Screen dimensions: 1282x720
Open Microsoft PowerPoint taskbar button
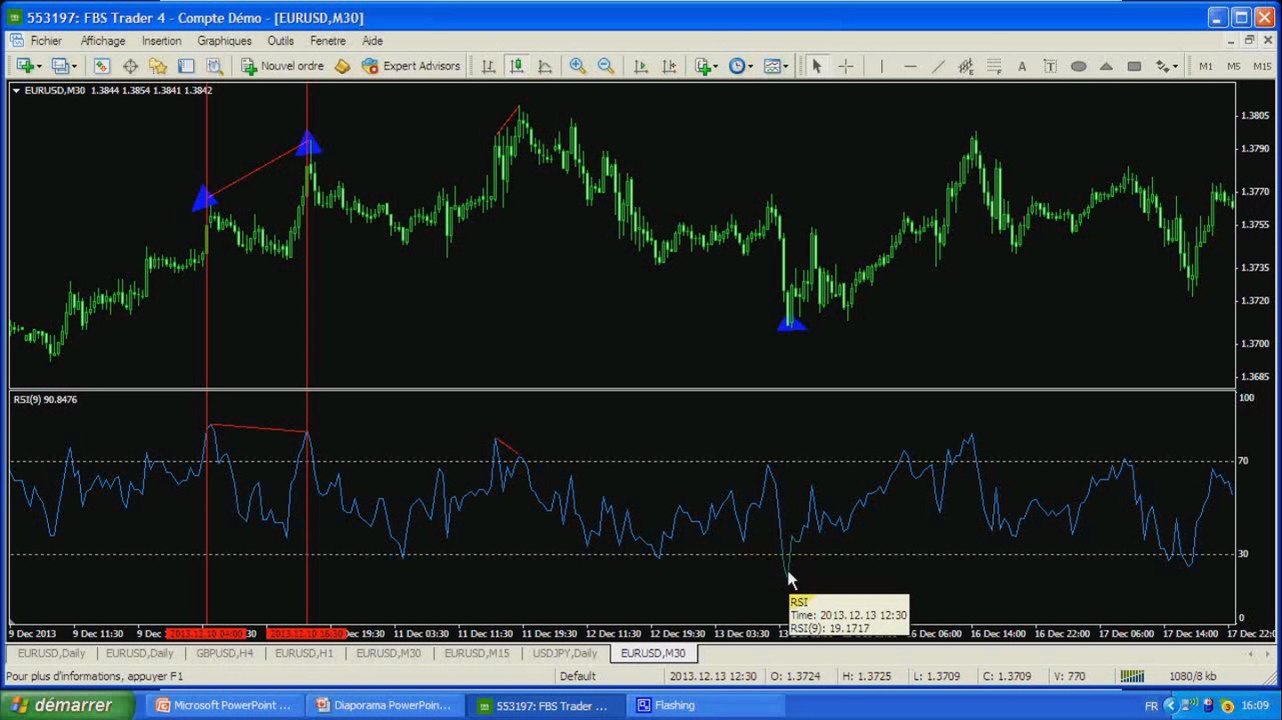[224, 705]
